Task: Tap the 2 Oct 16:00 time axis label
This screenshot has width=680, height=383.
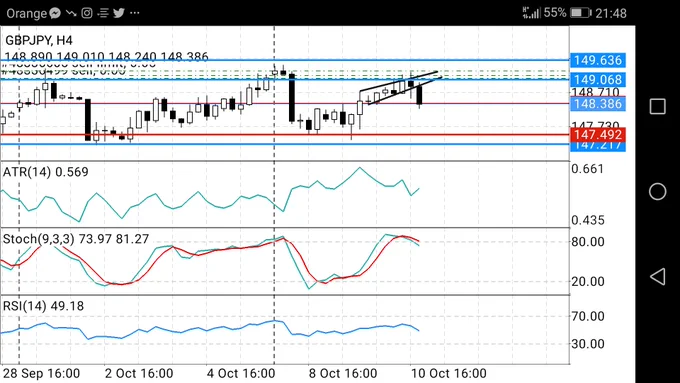Action: point(139,373)
